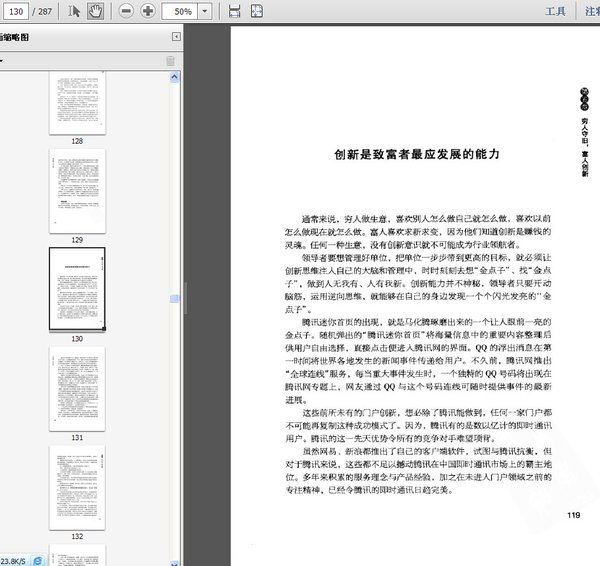Click the thumbnail panel scrollbar handle
This screenshot has width=600, height=566.
pos(174,298)
